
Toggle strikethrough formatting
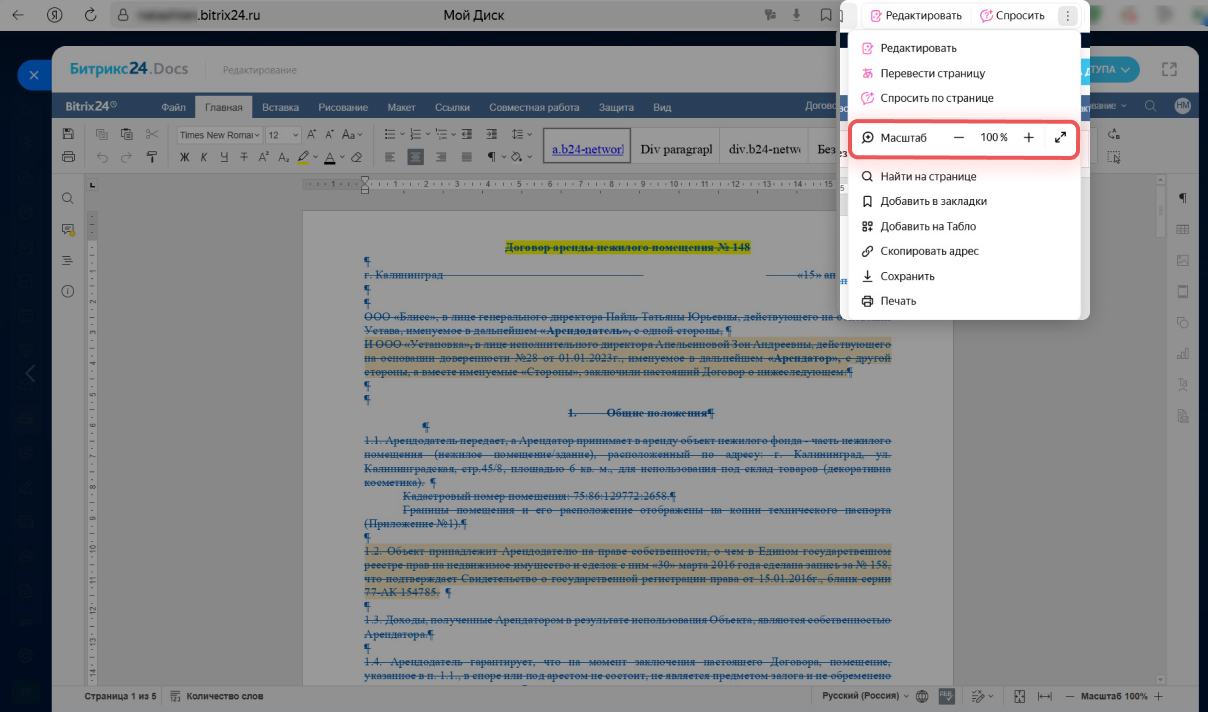coord(244,157)
